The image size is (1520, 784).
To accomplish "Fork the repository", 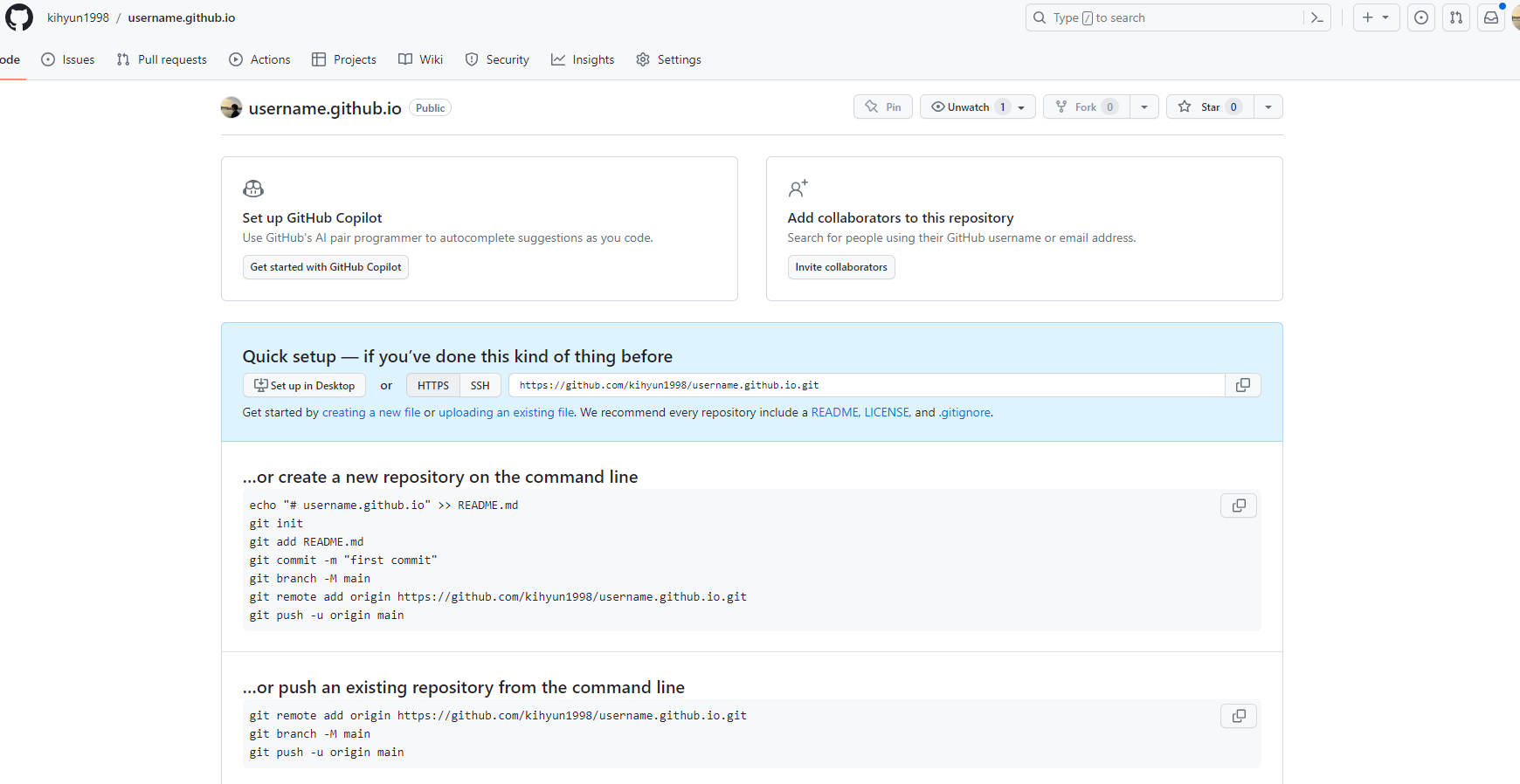I will tap(1086, 107).
